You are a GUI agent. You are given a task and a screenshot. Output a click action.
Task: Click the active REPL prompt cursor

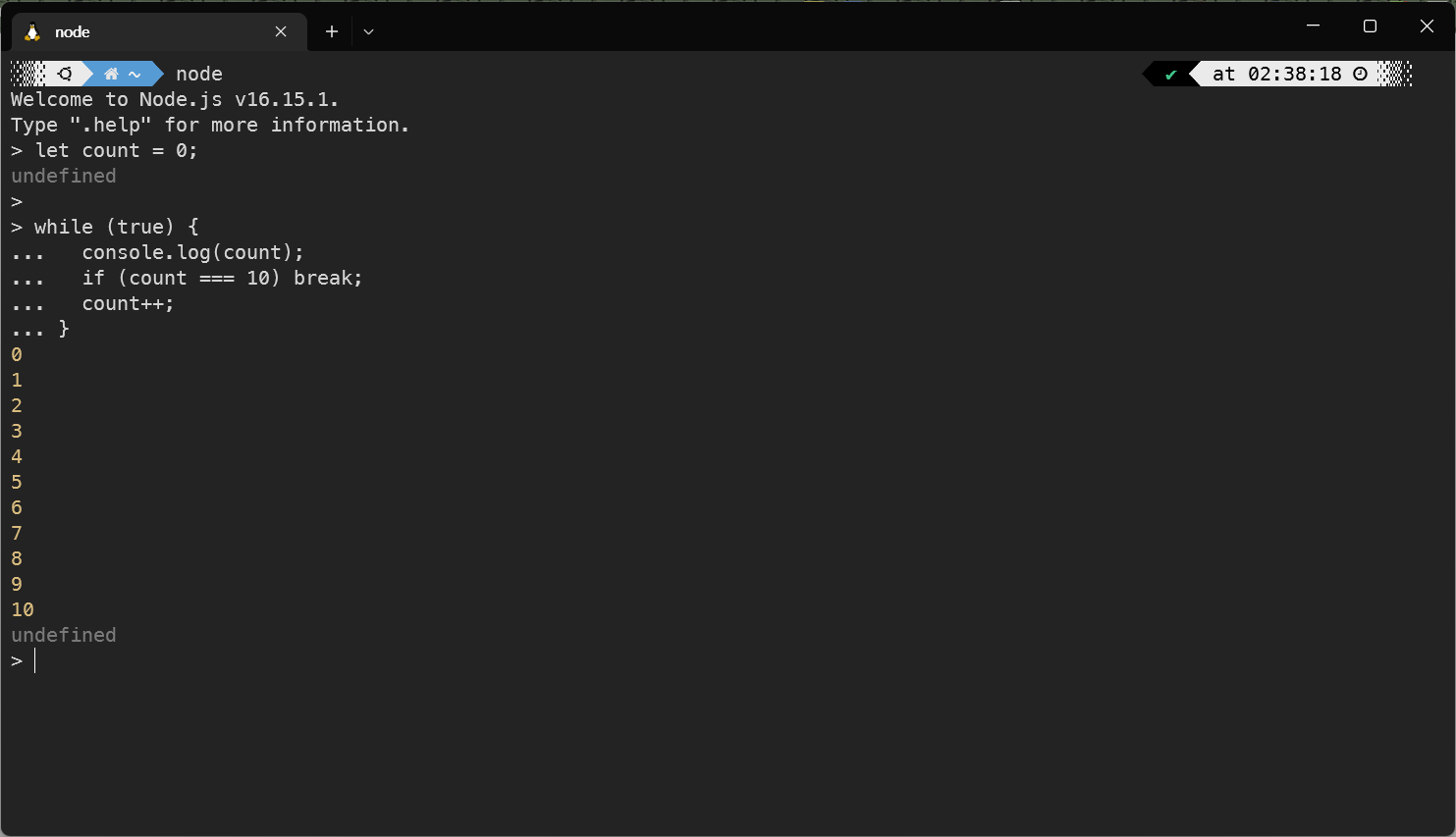coord(34,660)
